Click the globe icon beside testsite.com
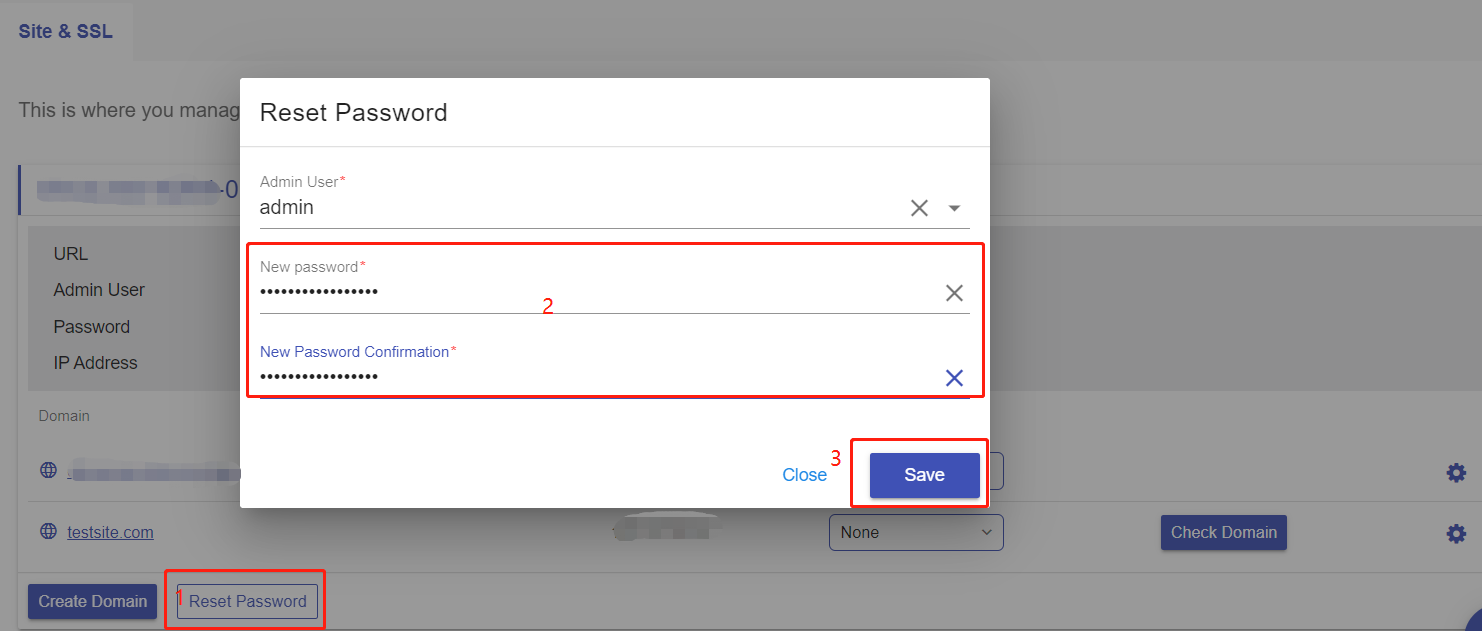This screenshot has height=631, width=1482. [x=48, y=531]
